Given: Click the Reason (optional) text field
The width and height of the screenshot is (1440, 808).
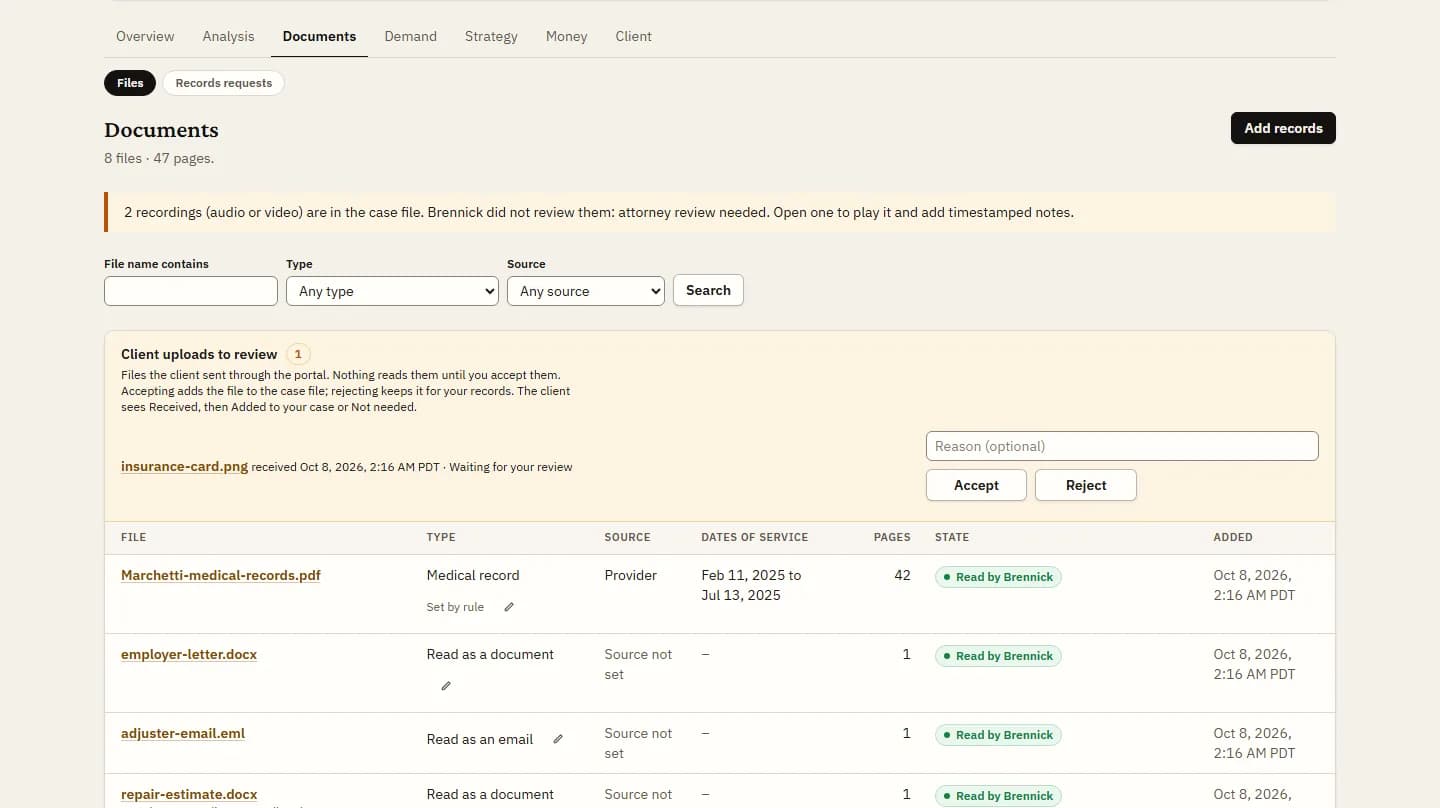Looking at the screenshot, I should click(1122, 446).
